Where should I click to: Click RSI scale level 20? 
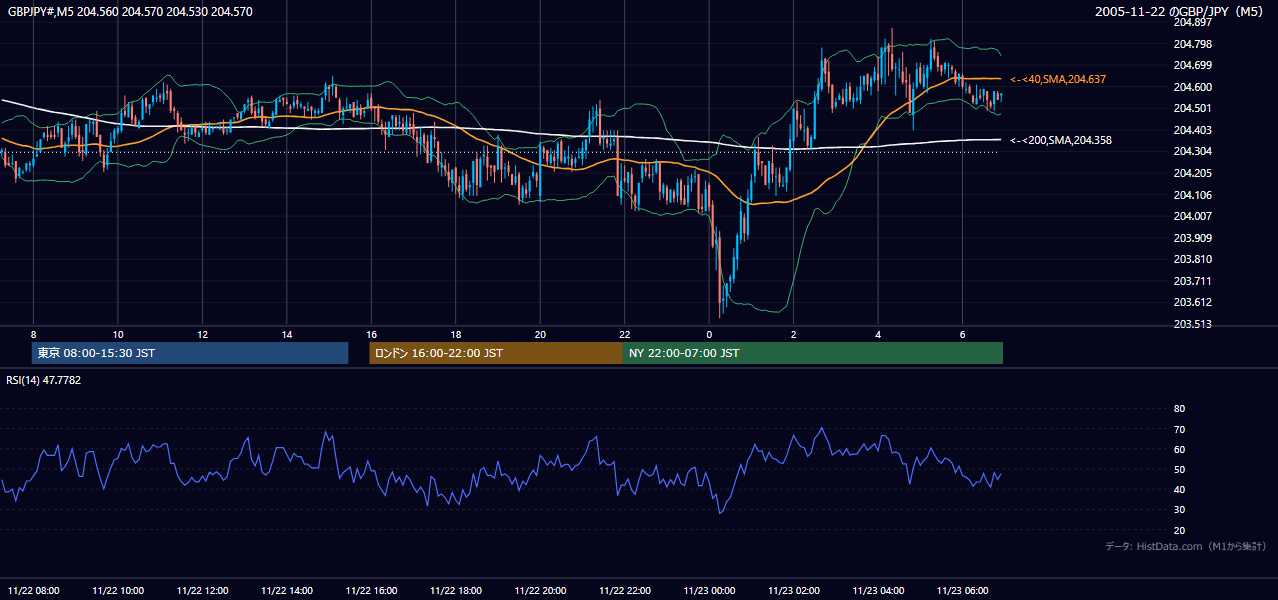click(1179, 530)
